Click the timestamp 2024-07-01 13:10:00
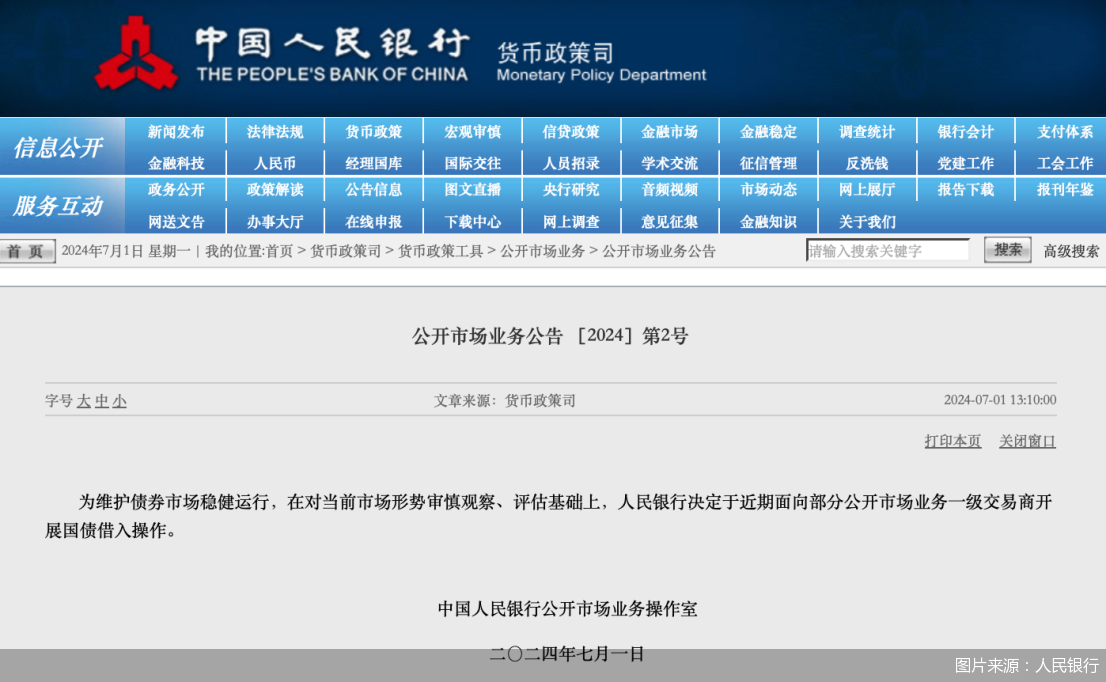 point(999,400)
